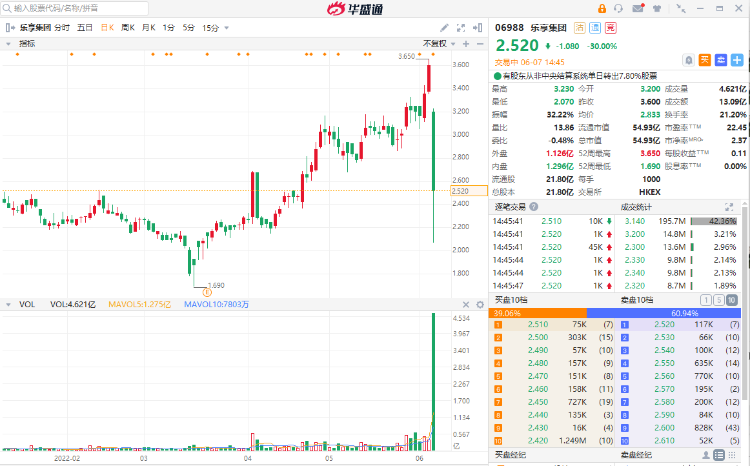The image size is (750, 466).
Task: Select the 月K monthly candlestick tab
Action: [149, 28]
